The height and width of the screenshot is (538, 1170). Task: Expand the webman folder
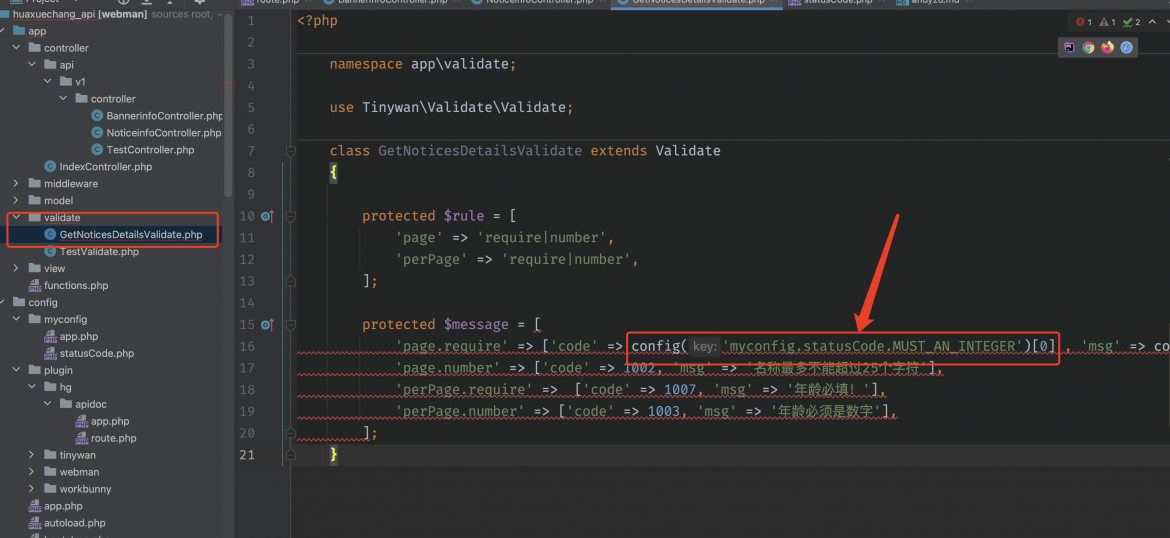coord(32,472)
